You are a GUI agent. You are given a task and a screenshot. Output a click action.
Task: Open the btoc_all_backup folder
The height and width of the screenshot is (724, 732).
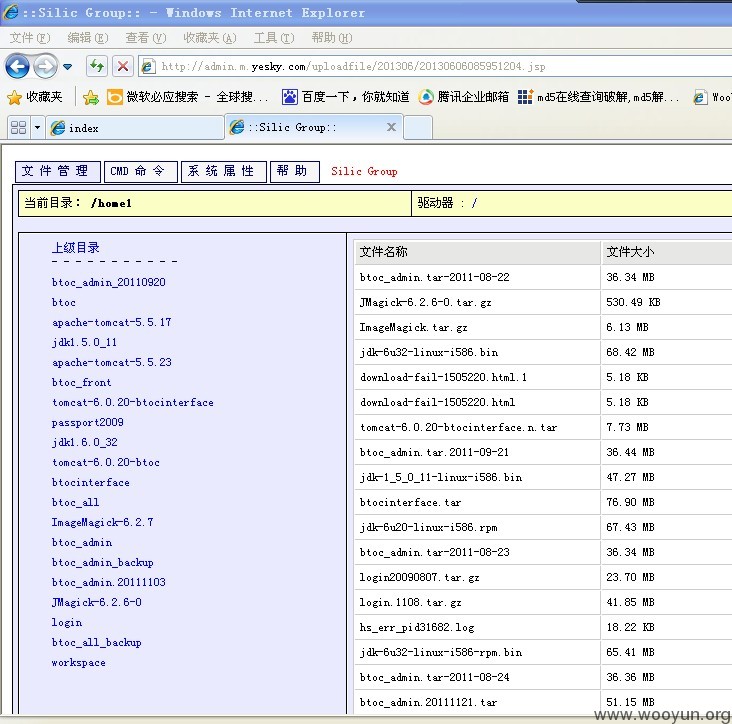[x=97, y=642]
